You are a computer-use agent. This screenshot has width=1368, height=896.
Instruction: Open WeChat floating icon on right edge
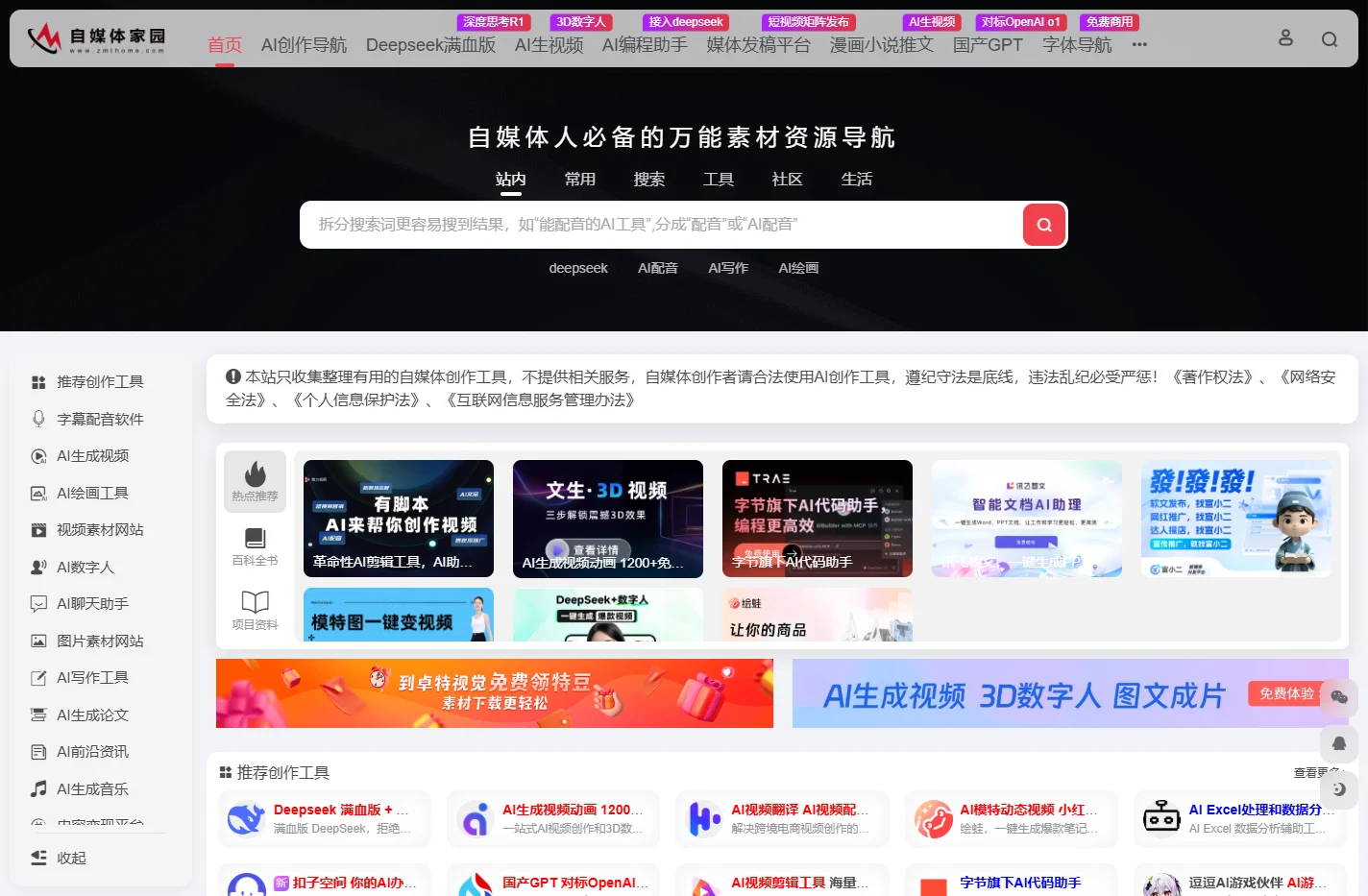coord(1339,697)
